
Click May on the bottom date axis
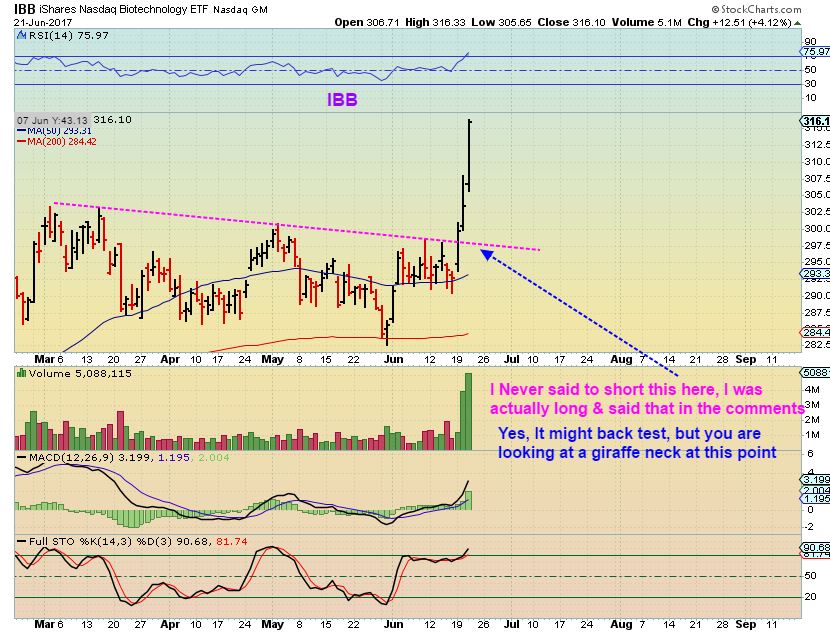pyautogui.click(x=273, y=625)
